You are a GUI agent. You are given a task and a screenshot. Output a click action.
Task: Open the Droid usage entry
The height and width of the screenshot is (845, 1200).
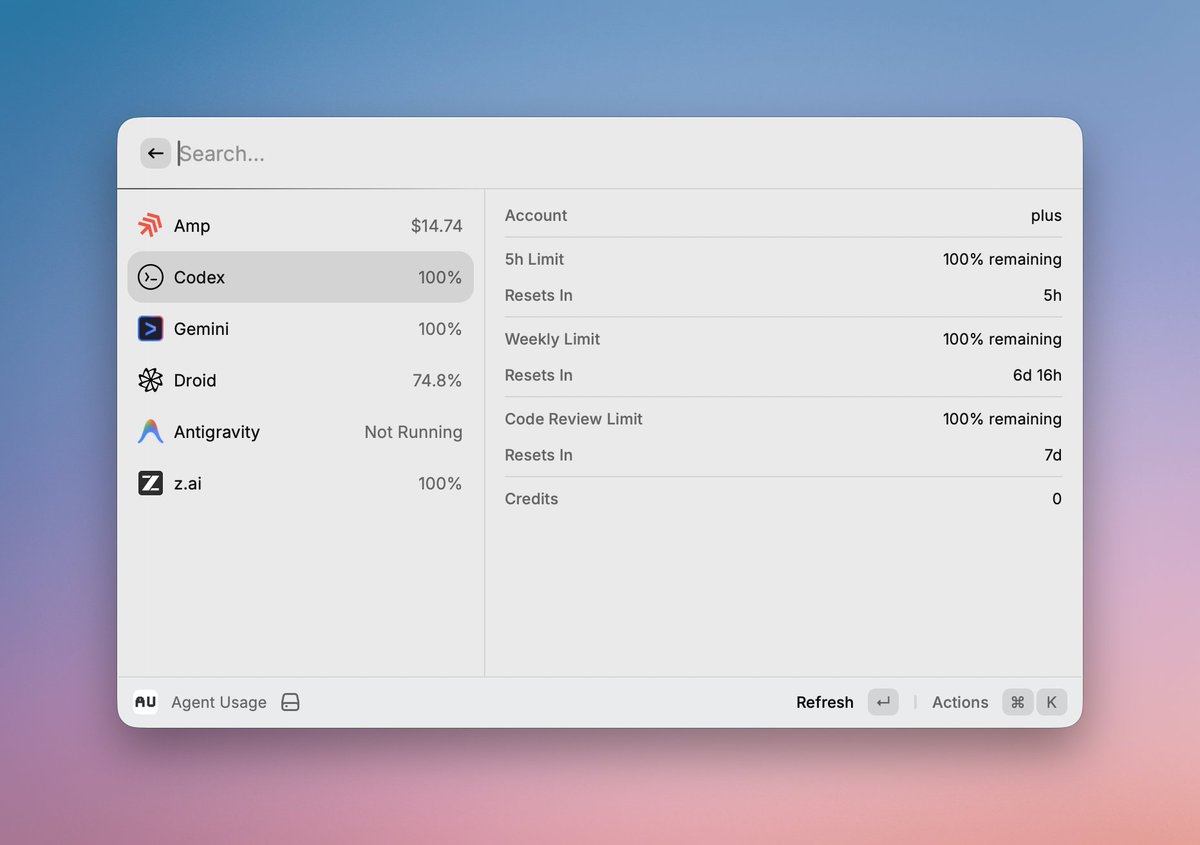[300, 380]
